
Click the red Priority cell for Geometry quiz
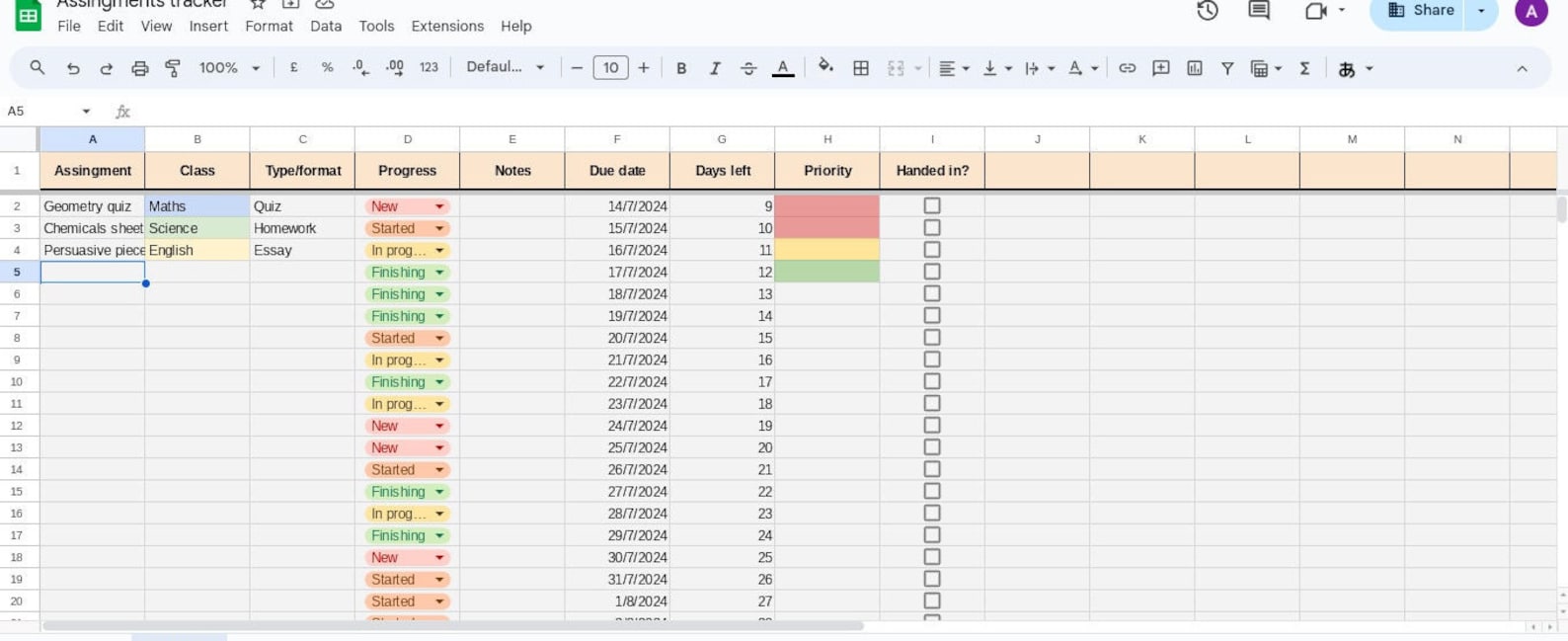pyautogui.click(x=827, y=206)
